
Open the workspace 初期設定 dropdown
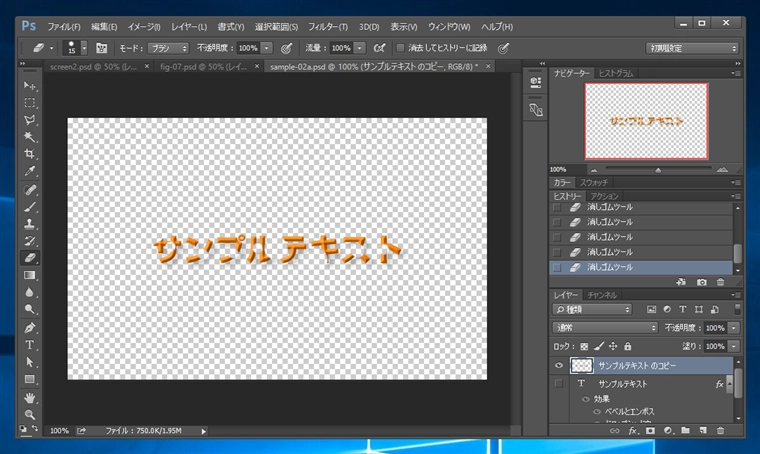(693, 48)
